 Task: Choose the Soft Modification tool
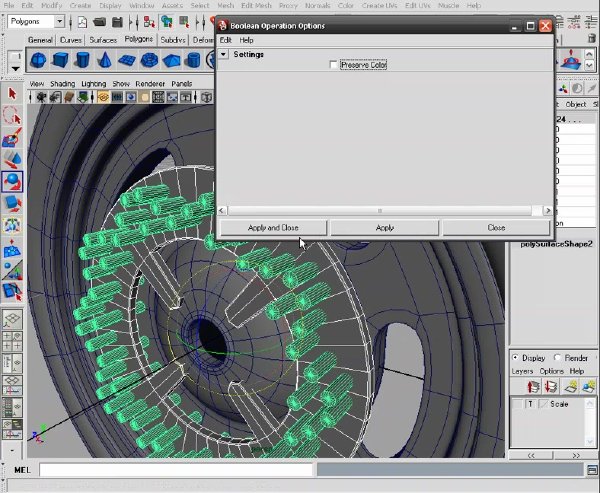pos(12,248)
